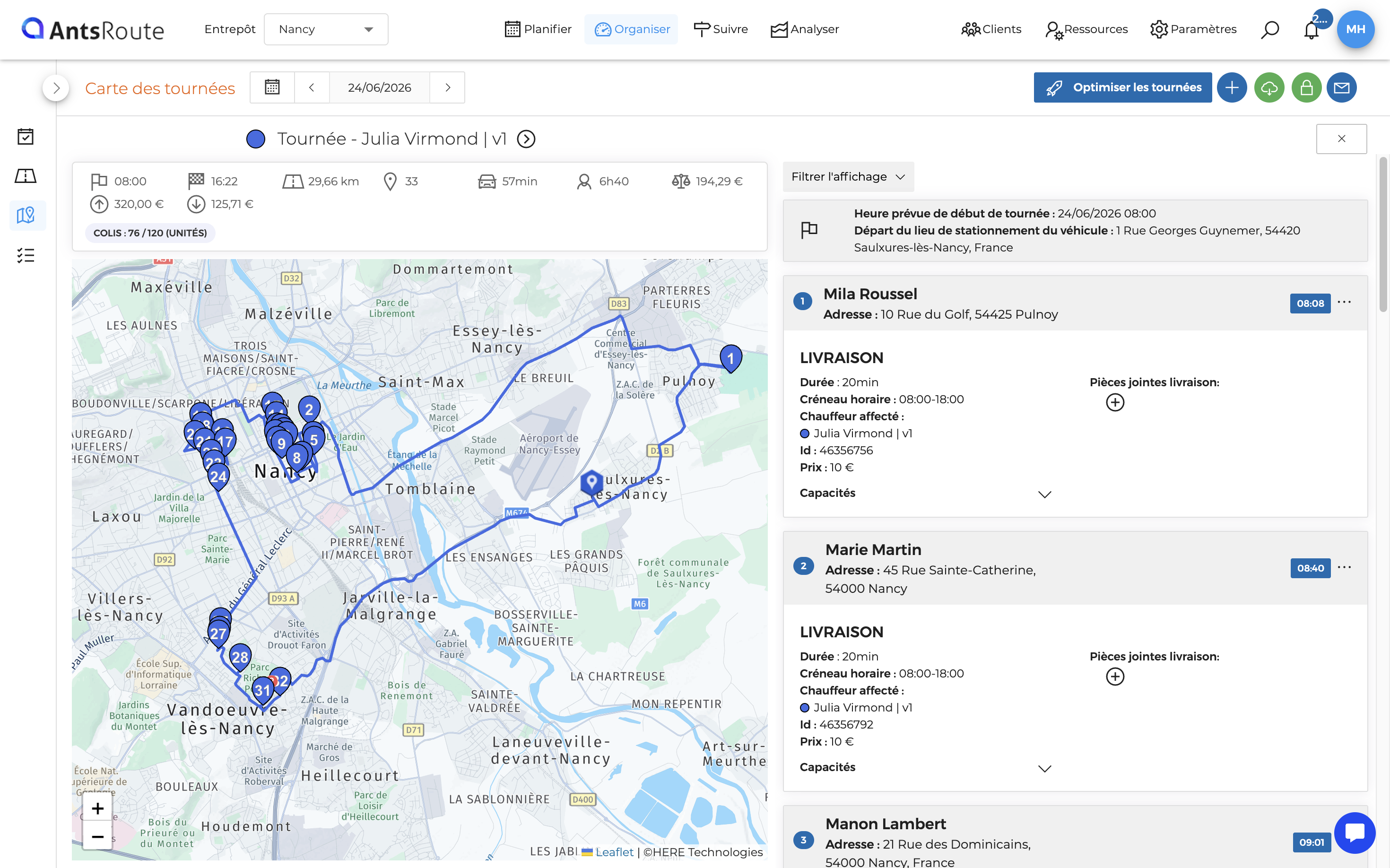Zoom in on the map
1390x868 pixels.
(x=97, y=808)
